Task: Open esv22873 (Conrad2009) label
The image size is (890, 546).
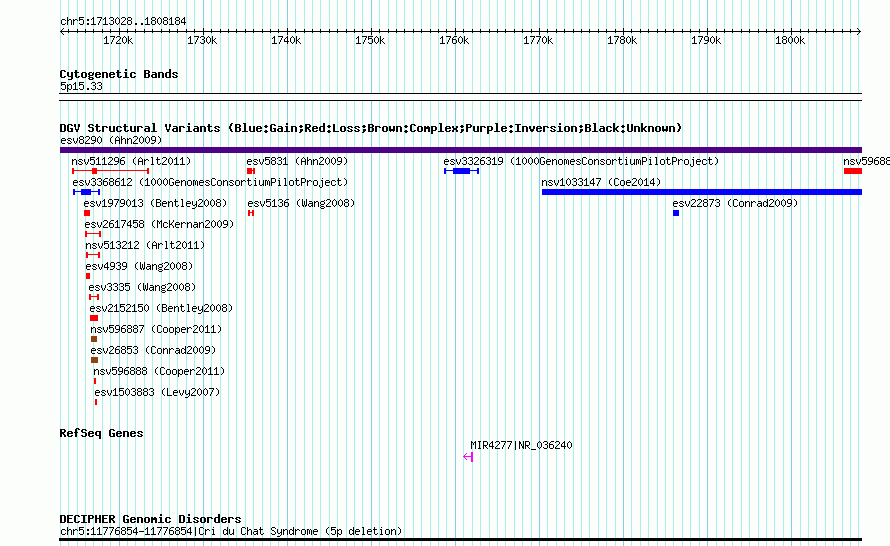Action: coord(735,203)
